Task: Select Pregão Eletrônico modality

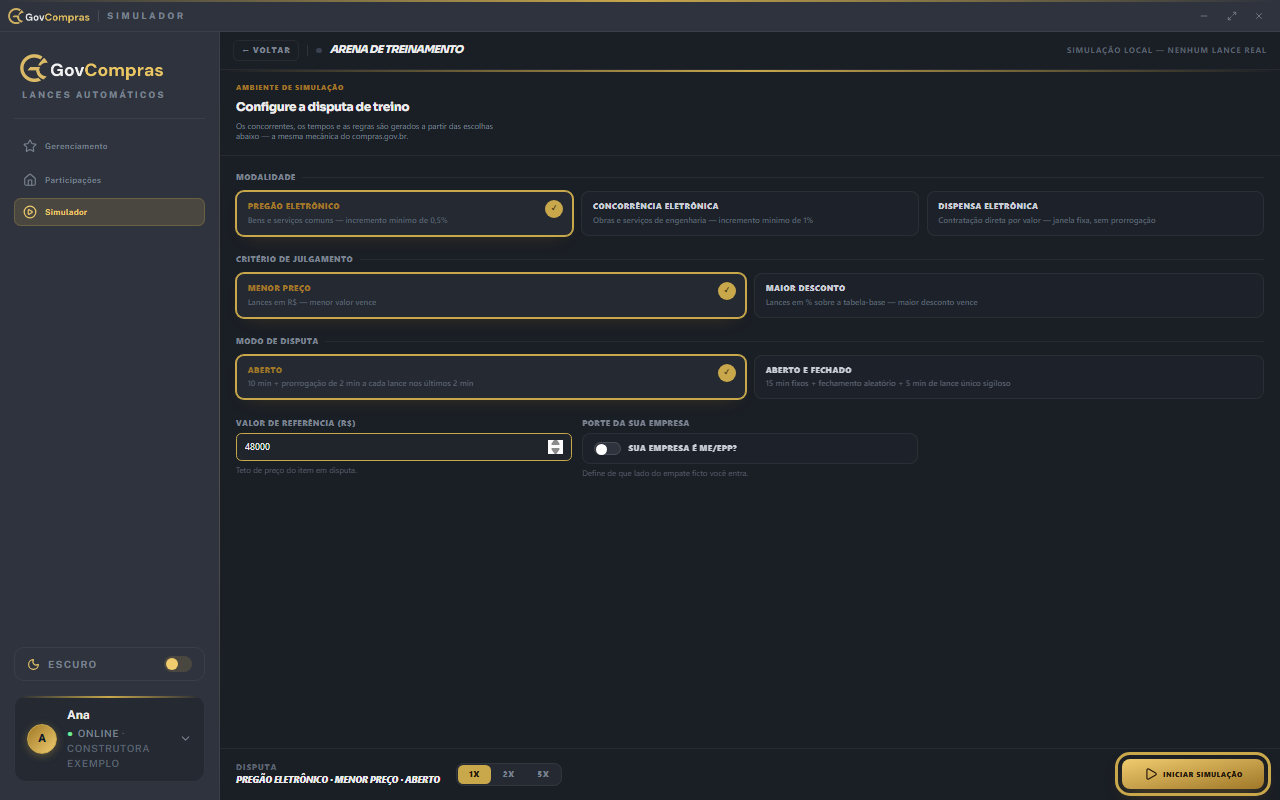Action: click(404, 213)
